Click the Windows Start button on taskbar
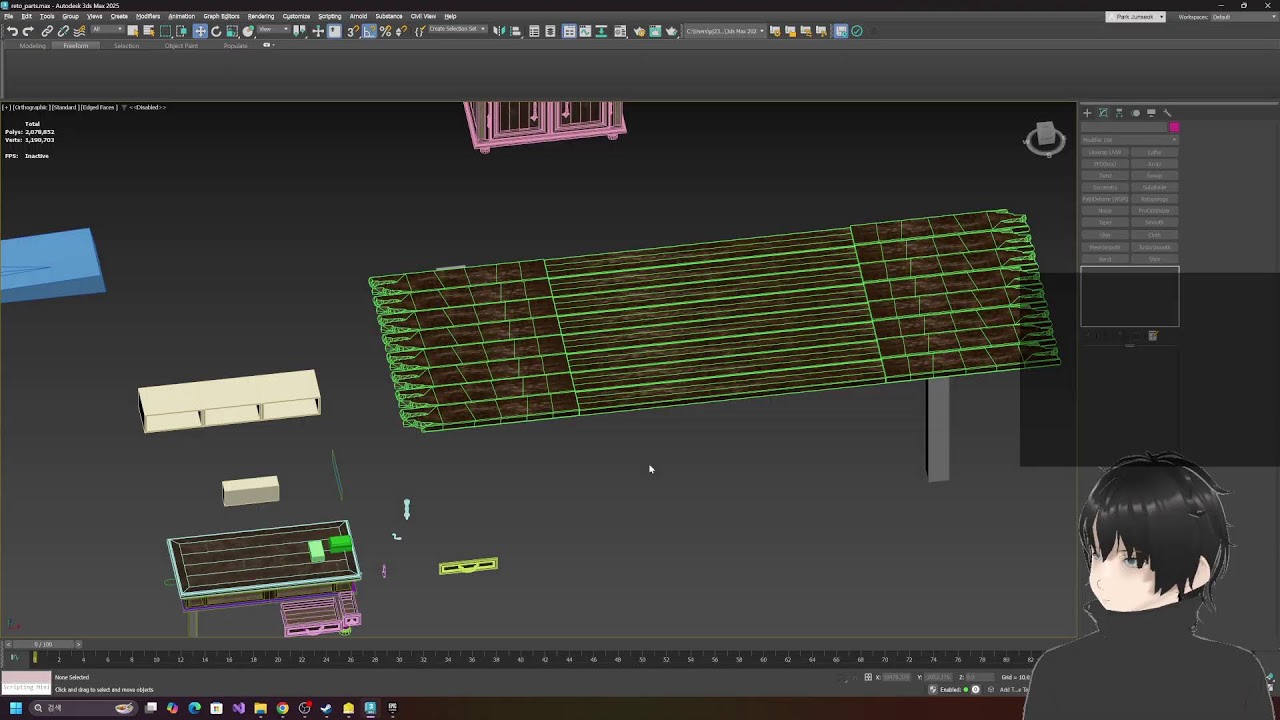1280x720 pixels. [15, 708]
